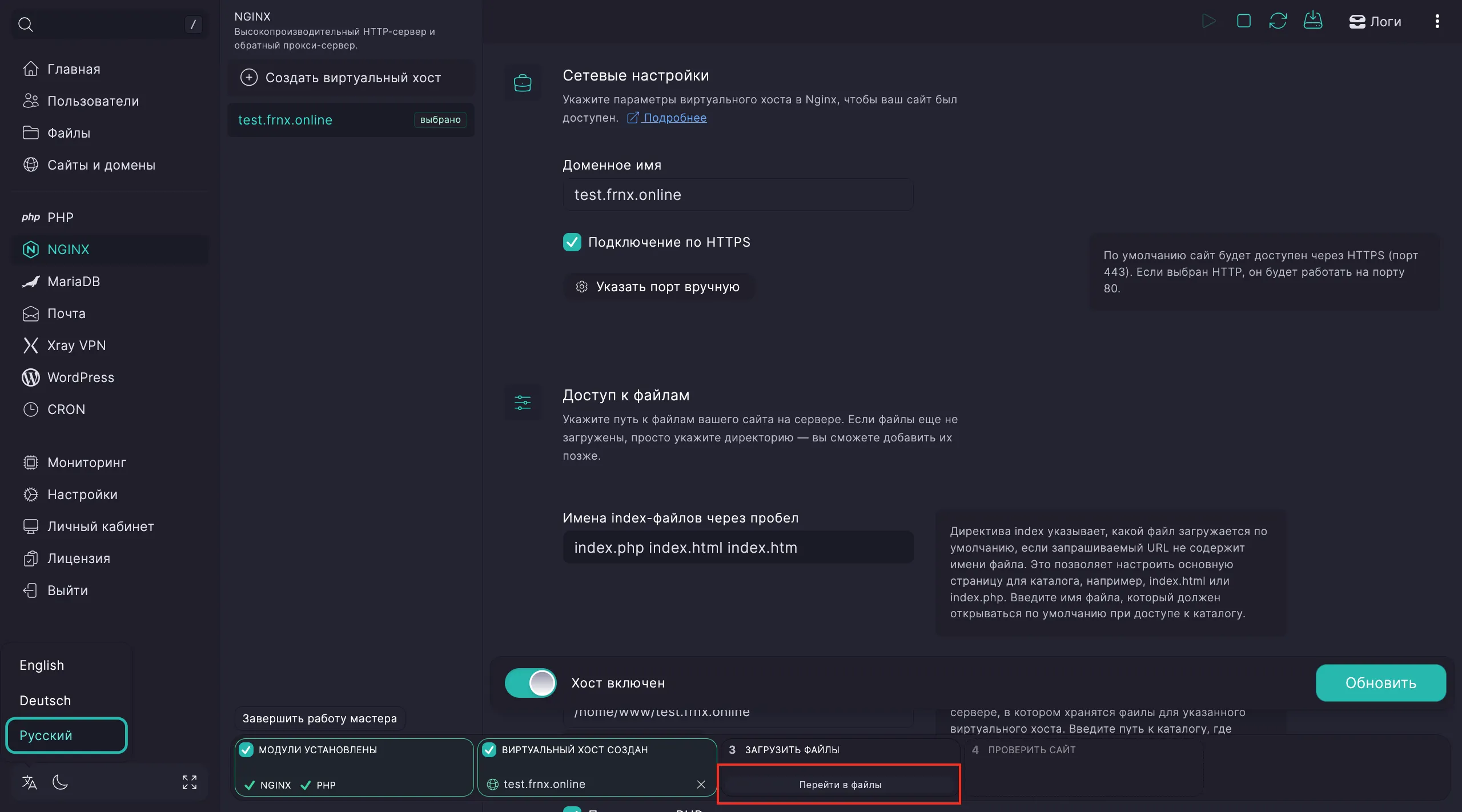The height and width of the screenshot is (812, 1462).
Task: Toggle the Хост включен switch
Action: [531, 683]
